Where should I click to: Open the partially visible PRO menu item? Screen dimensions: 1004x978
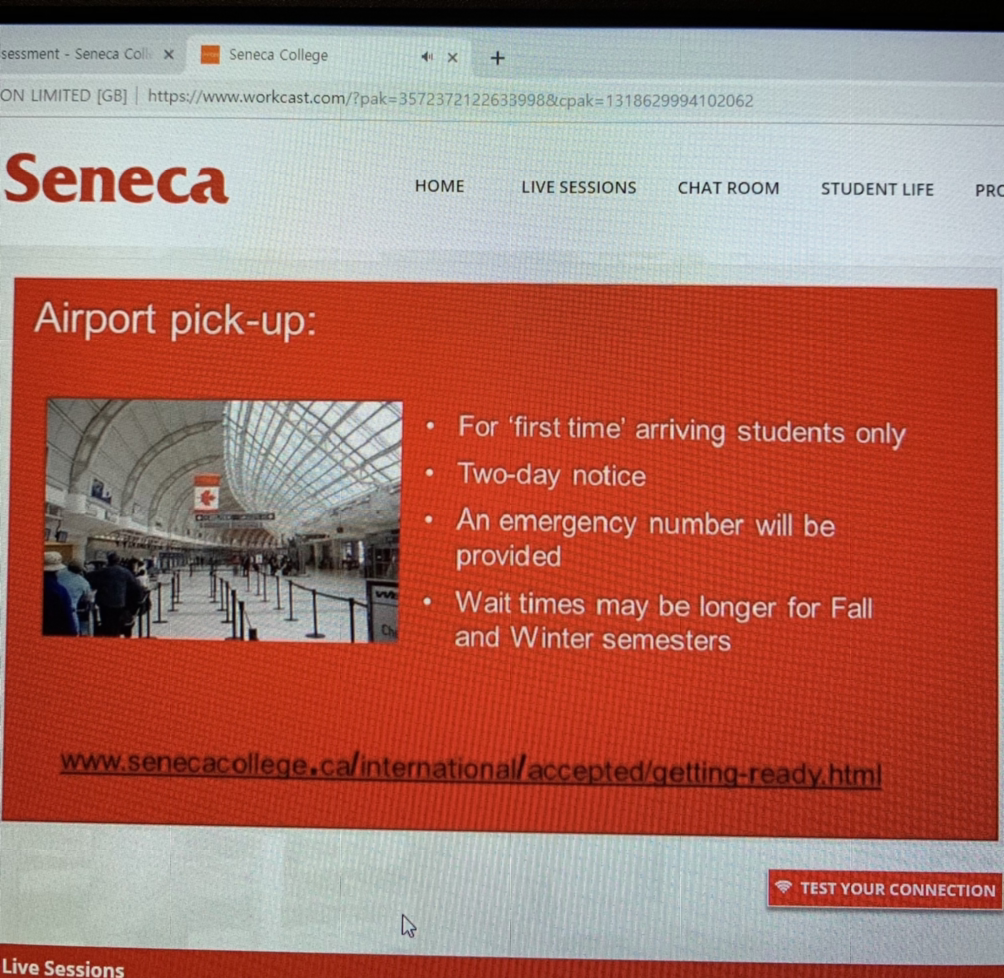click(x=989, y=190)
